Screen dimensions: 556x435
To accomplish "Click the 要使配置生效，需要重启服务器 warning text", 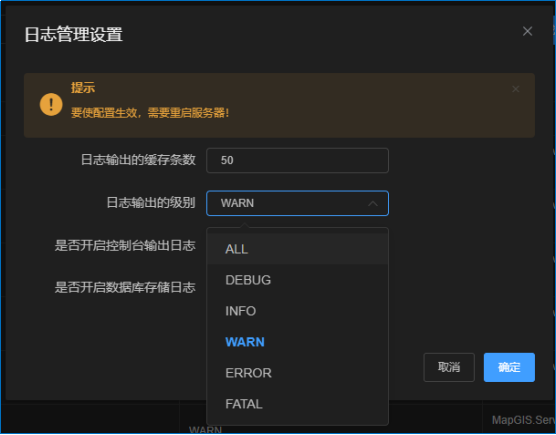I will pyautogui.click(x=150, y=113).
